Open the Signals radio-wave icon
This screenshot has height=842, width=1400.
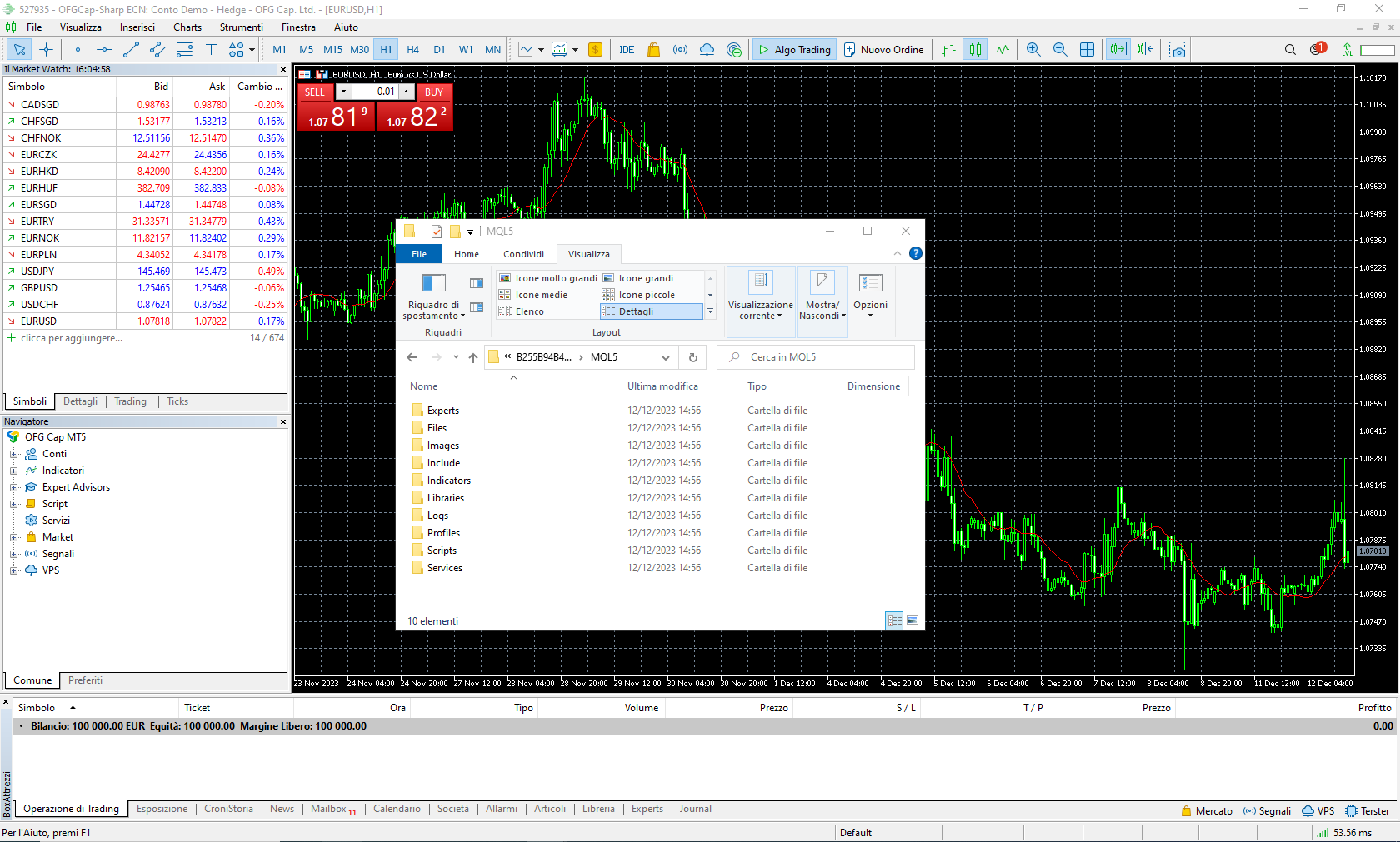tap(680, 50)
